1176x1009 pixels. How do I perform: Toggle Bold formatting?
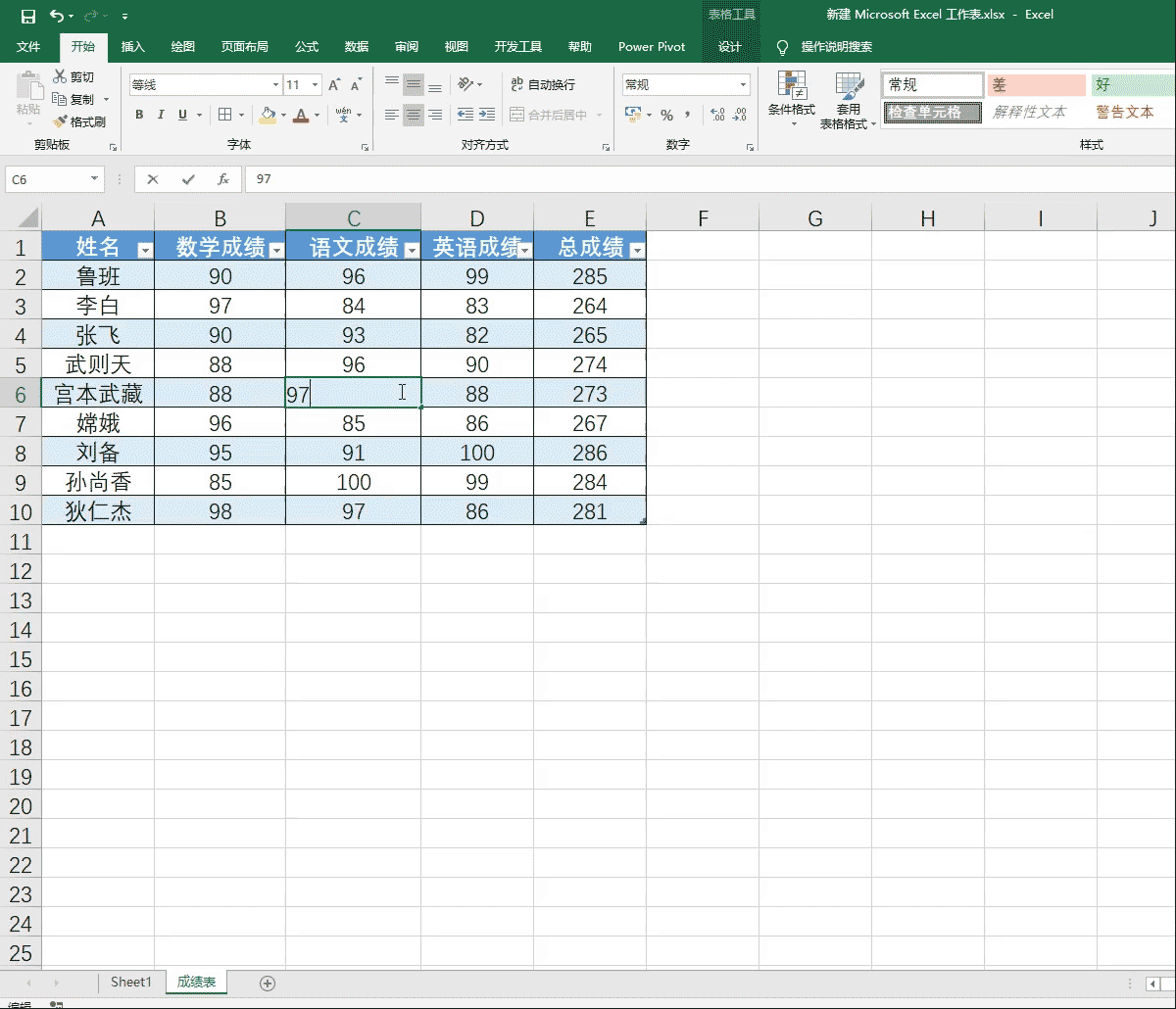click(139, 115)
